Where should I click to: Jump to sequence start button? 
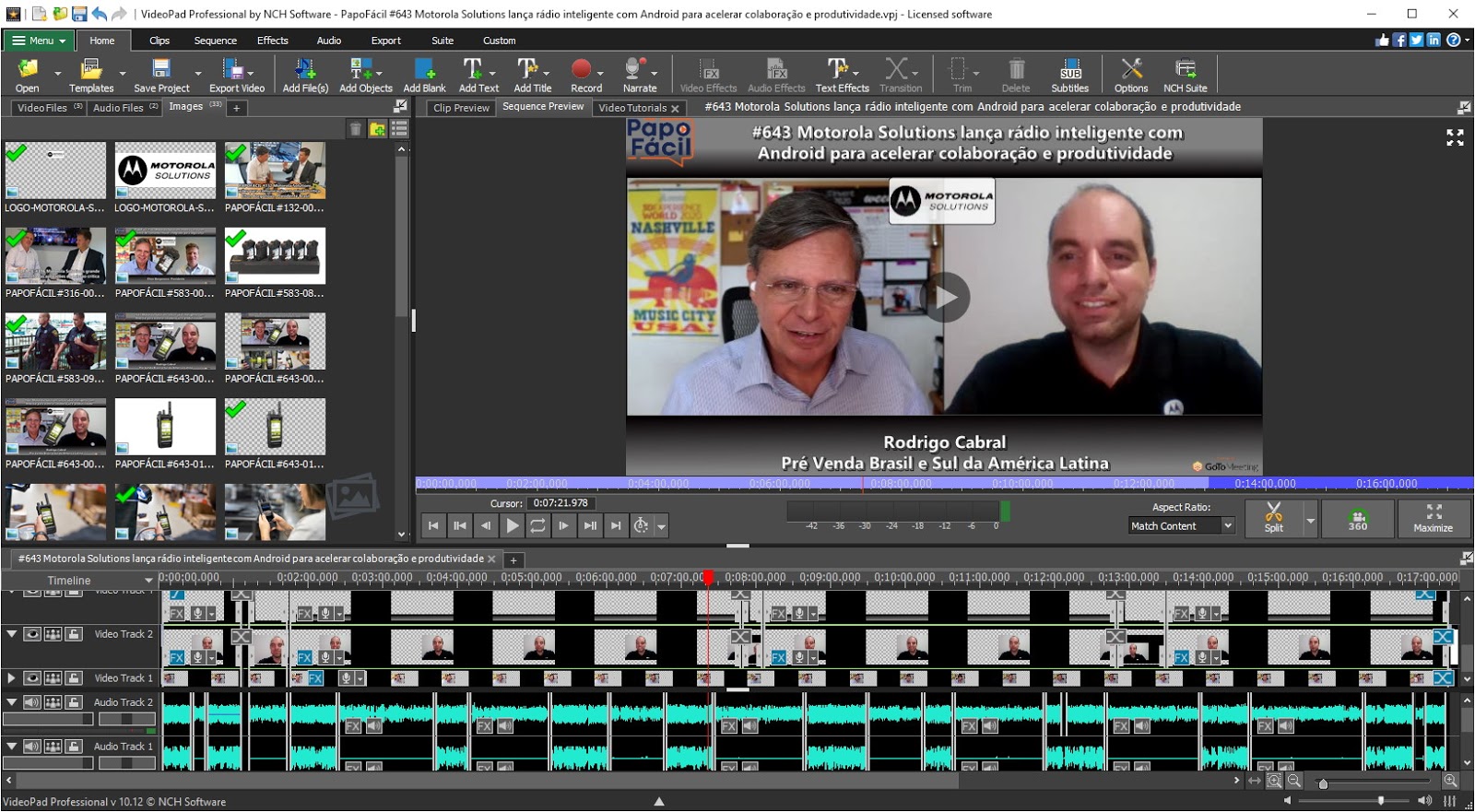coord(433,525)
